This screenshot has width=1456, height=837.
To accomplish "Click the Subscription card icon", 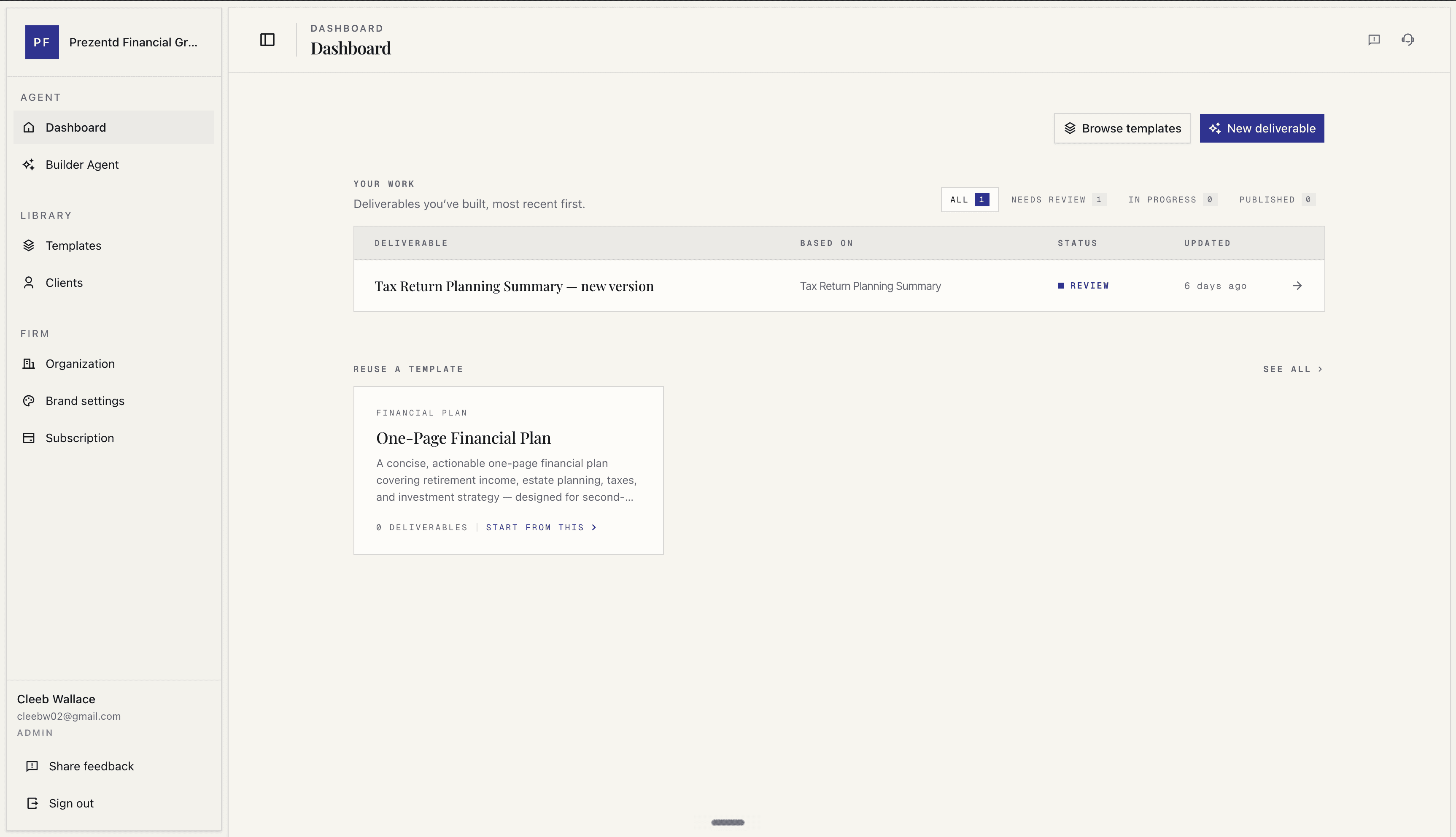I will (x=29, y=438).
